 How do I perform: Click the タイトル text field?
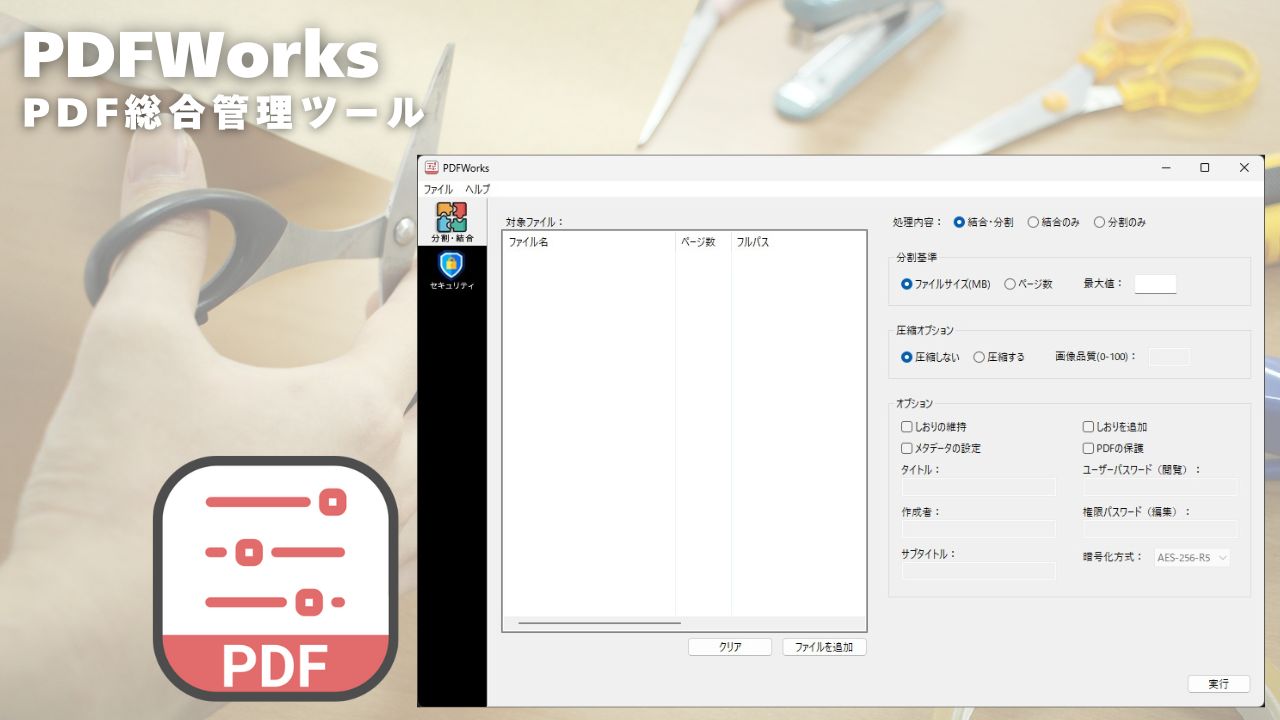pos(978,487)
